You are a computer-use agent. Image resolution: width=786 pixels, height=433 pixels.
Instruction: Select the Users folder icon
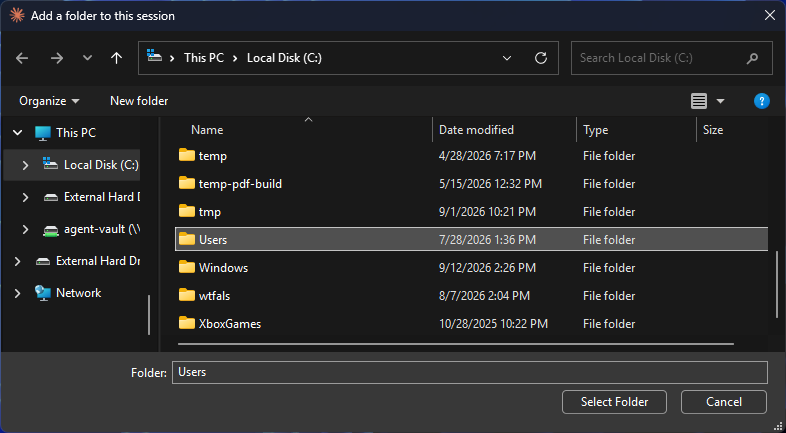coord(186,240)
